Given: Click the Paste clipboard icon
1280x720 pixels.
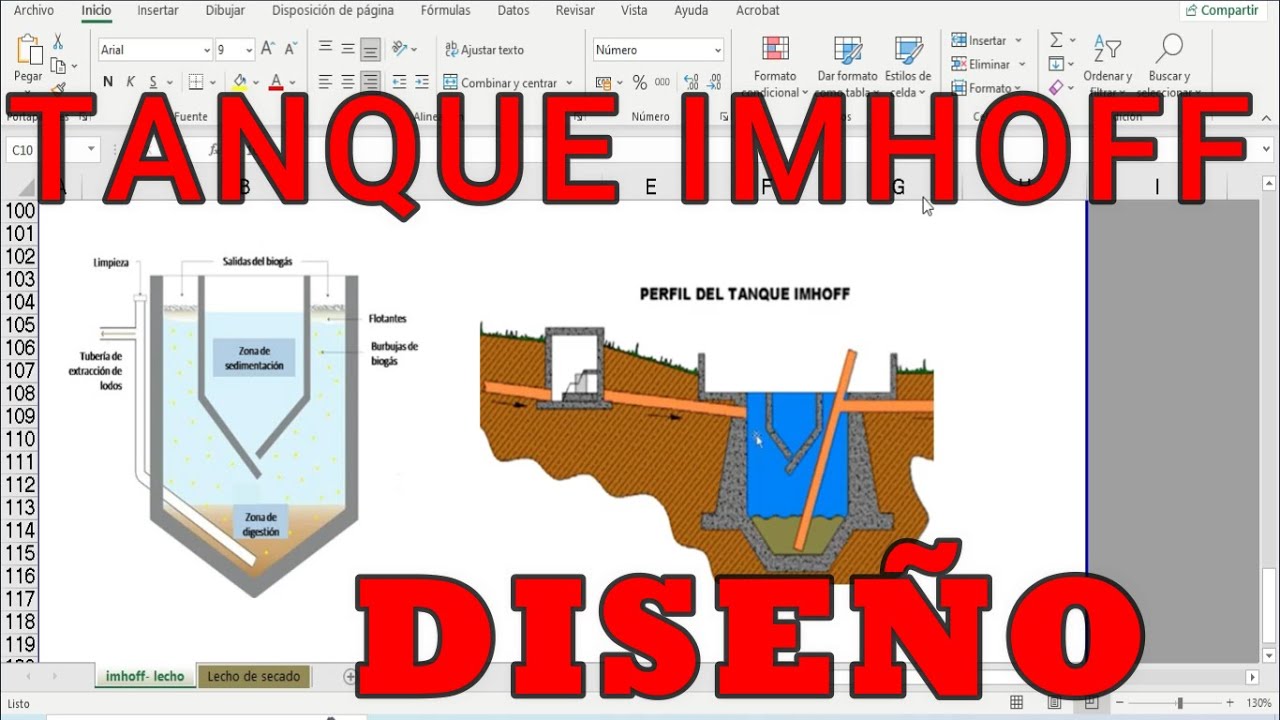Looking at the screenshot, I should pyautogui.click(x=28, y=50).
